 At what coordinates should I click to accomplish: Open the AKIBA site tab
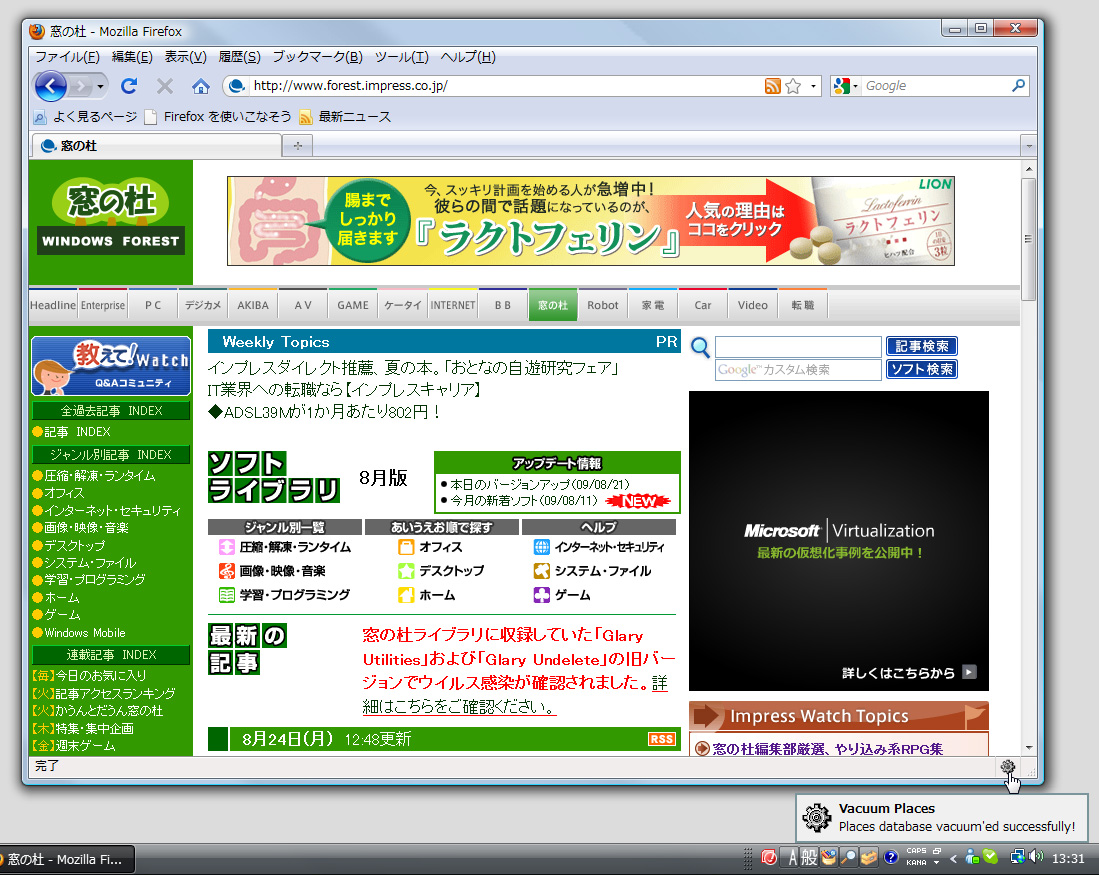[252, 305]
